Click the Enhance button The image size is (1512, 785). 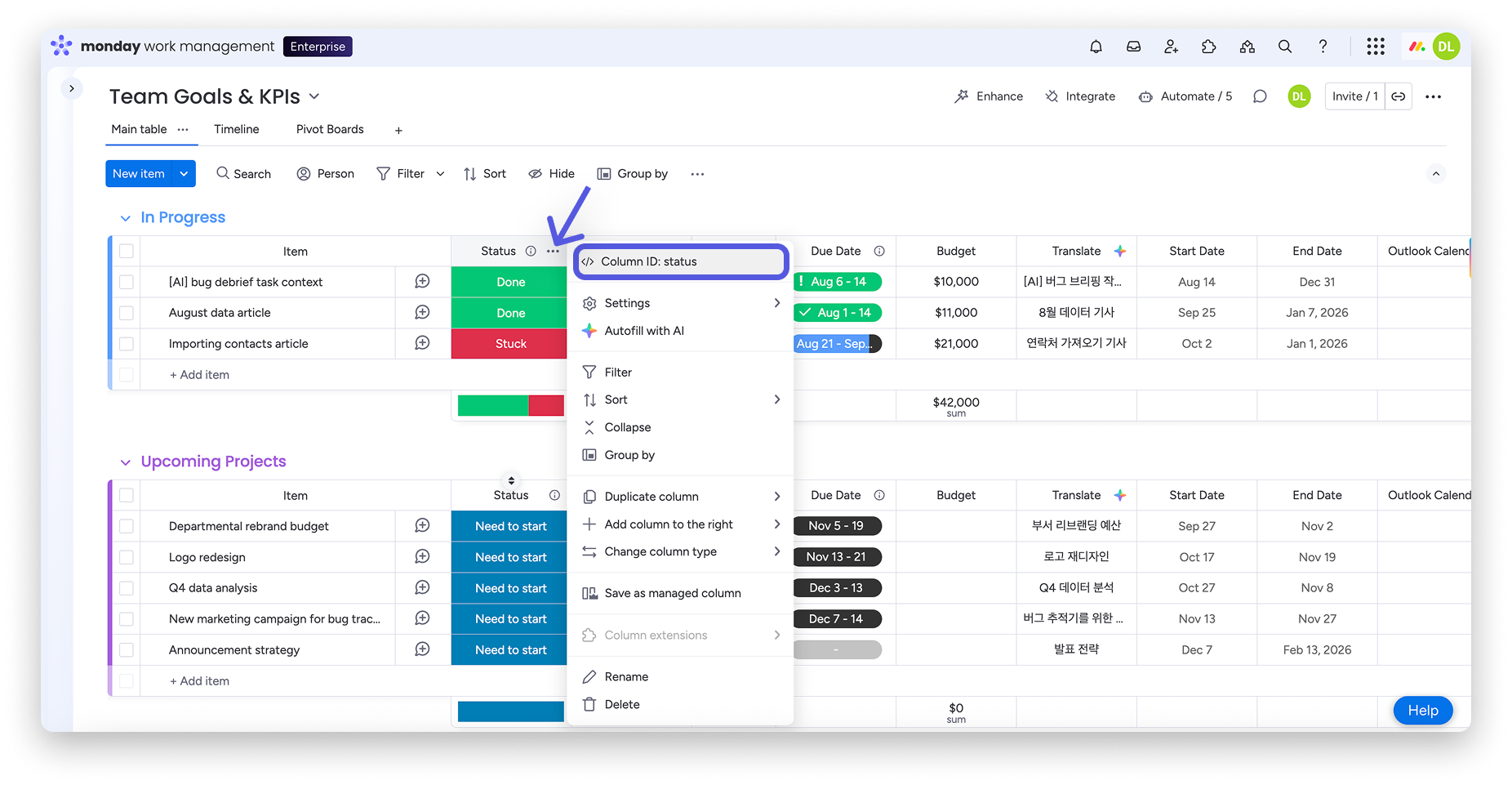pos(989,96)
